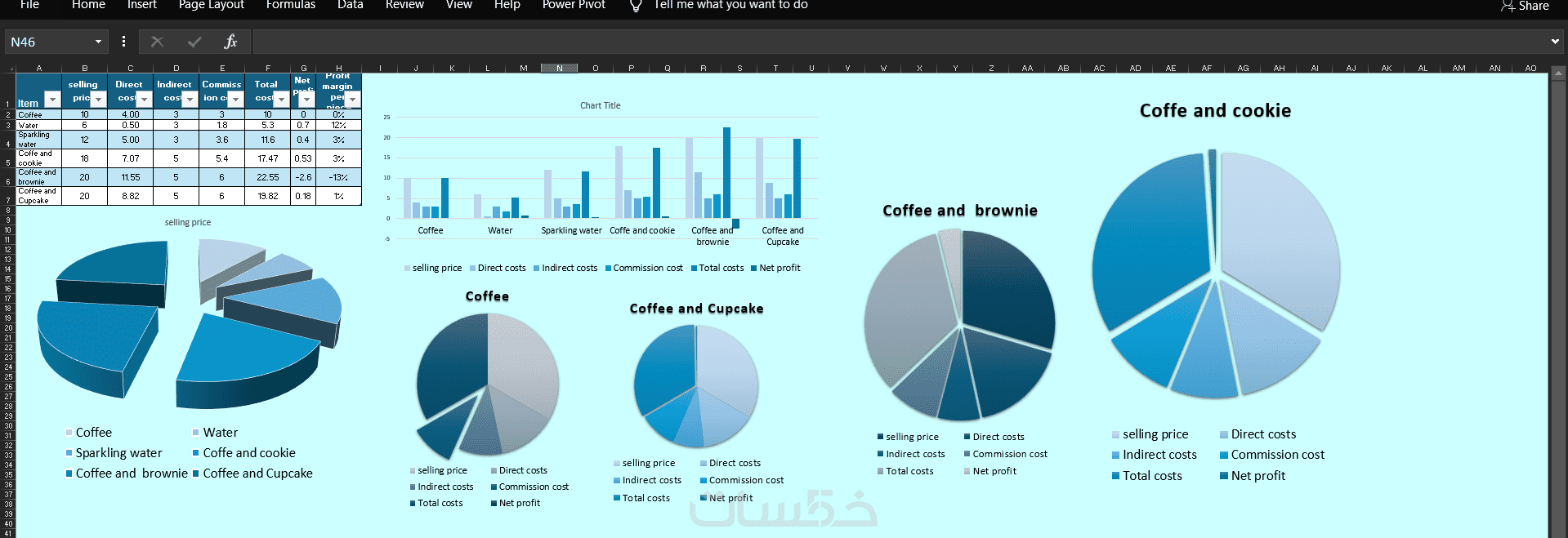Open the Total costs filter dropdown
Image resolution: width=1568 pixels, height=538 pixels.
[282, 100]
